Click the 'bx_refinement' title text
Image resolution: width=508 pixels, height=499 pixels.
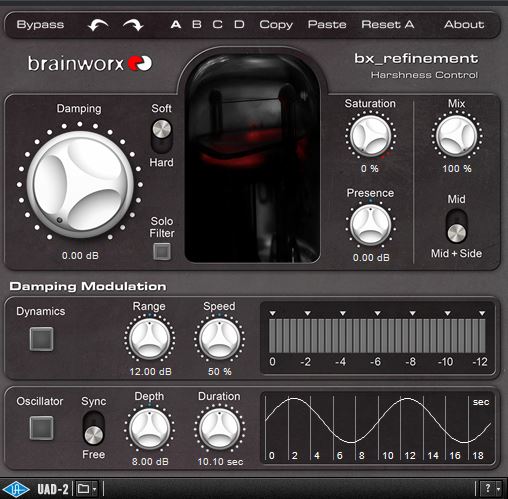(416, 59)
